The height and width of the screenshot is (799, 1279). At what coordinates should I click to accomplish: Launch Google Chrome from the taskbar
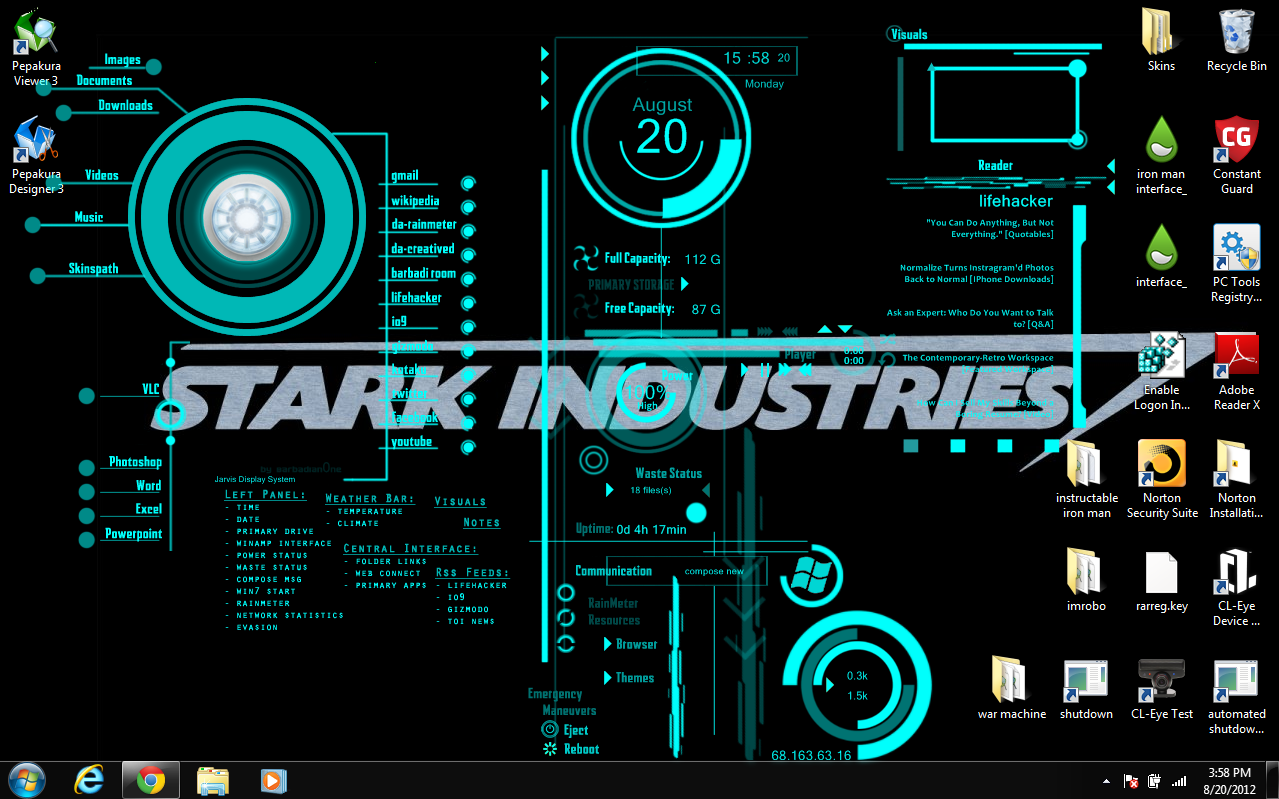click(150, 779)
